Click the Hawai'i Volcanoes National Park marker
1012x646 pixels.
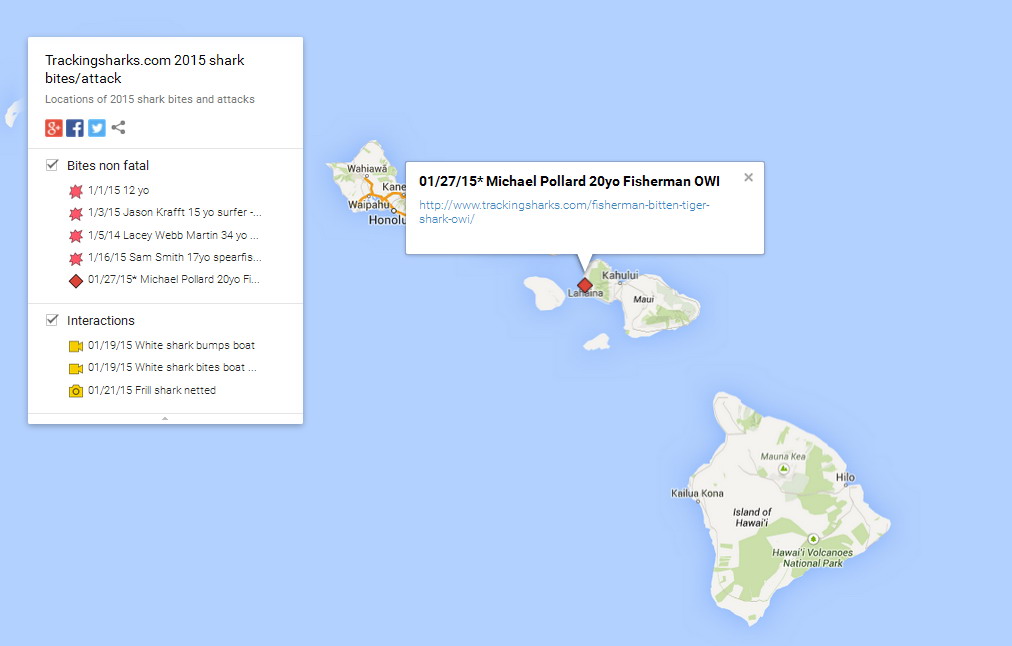point(813,539)
